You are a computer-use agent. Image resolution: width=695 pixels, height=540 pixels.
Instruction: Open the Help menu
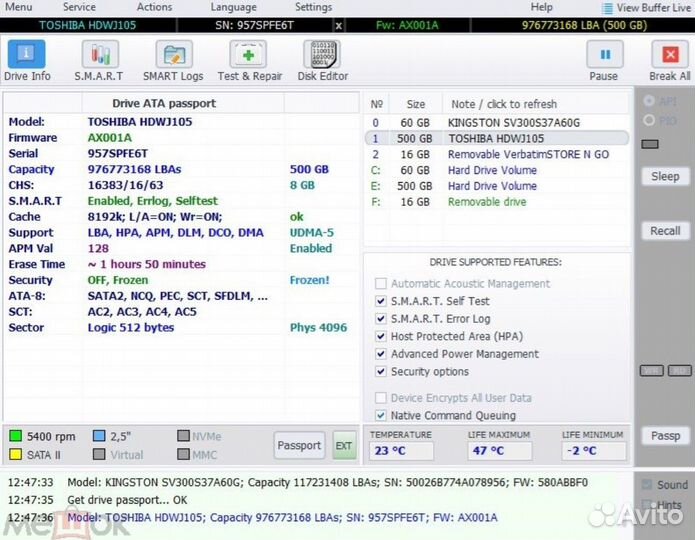pos(542,7)
